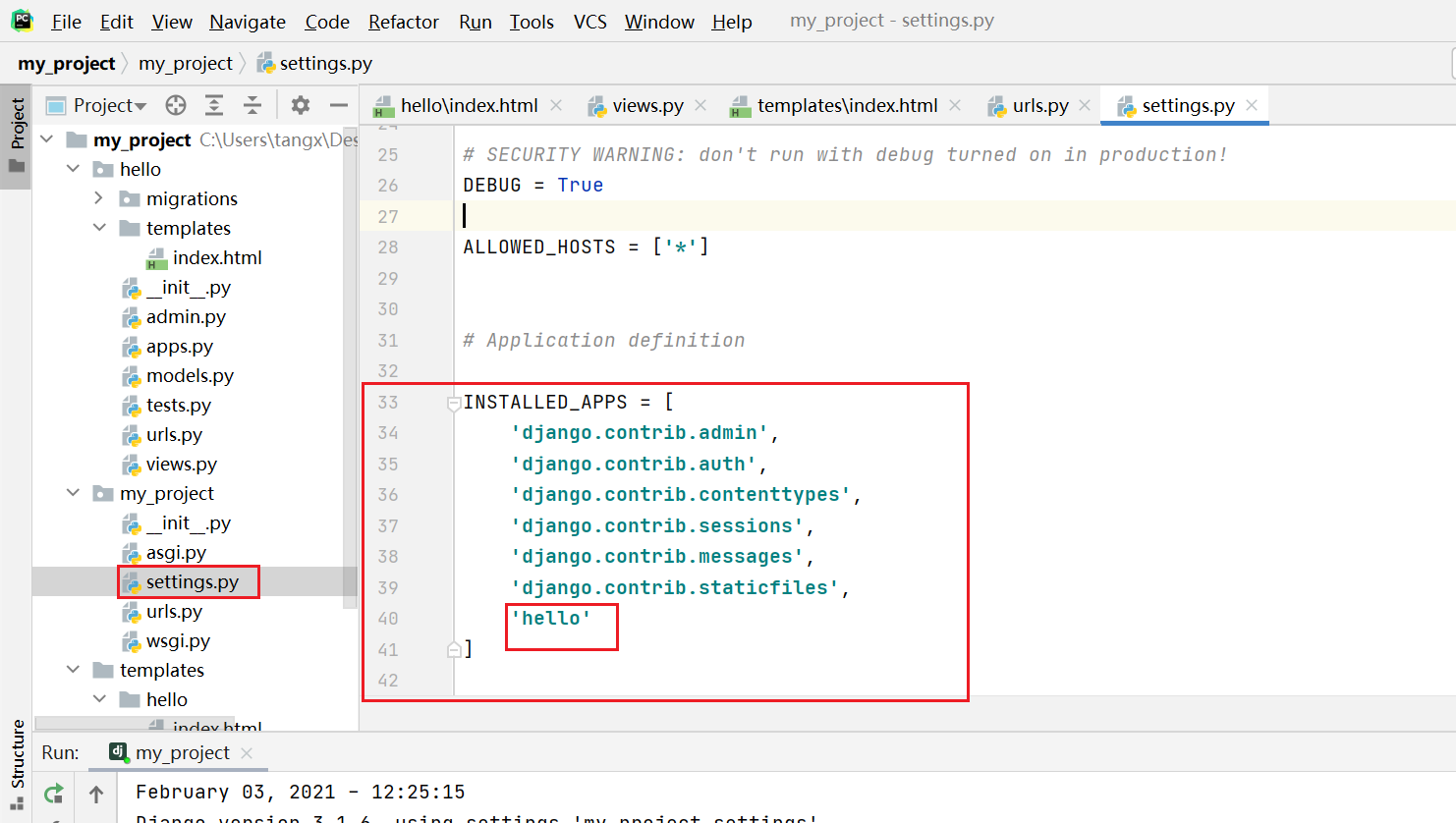
Task: Select asgi.py in project tree
Action: 165,552
